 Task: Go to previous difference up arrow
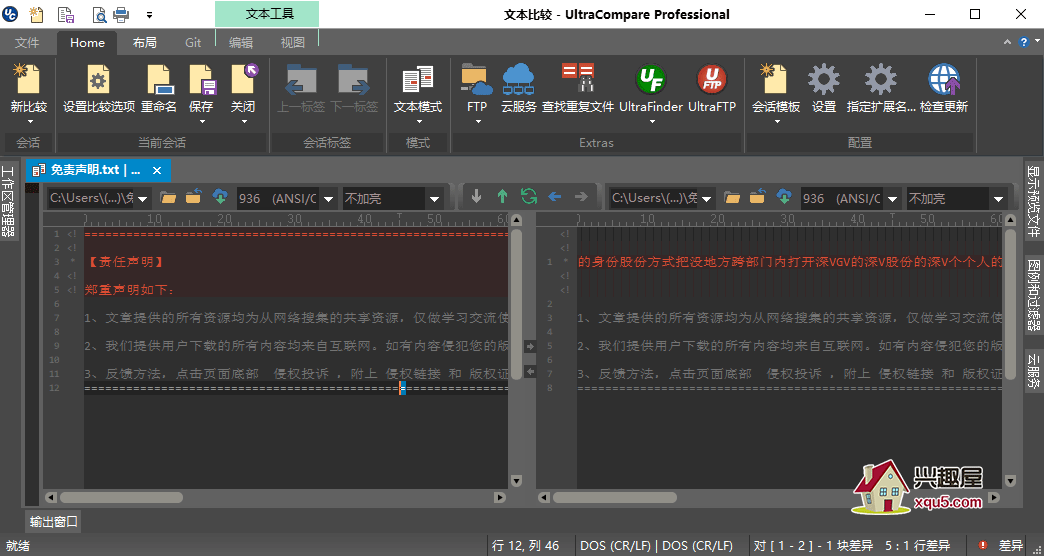(x=503, y=196)
